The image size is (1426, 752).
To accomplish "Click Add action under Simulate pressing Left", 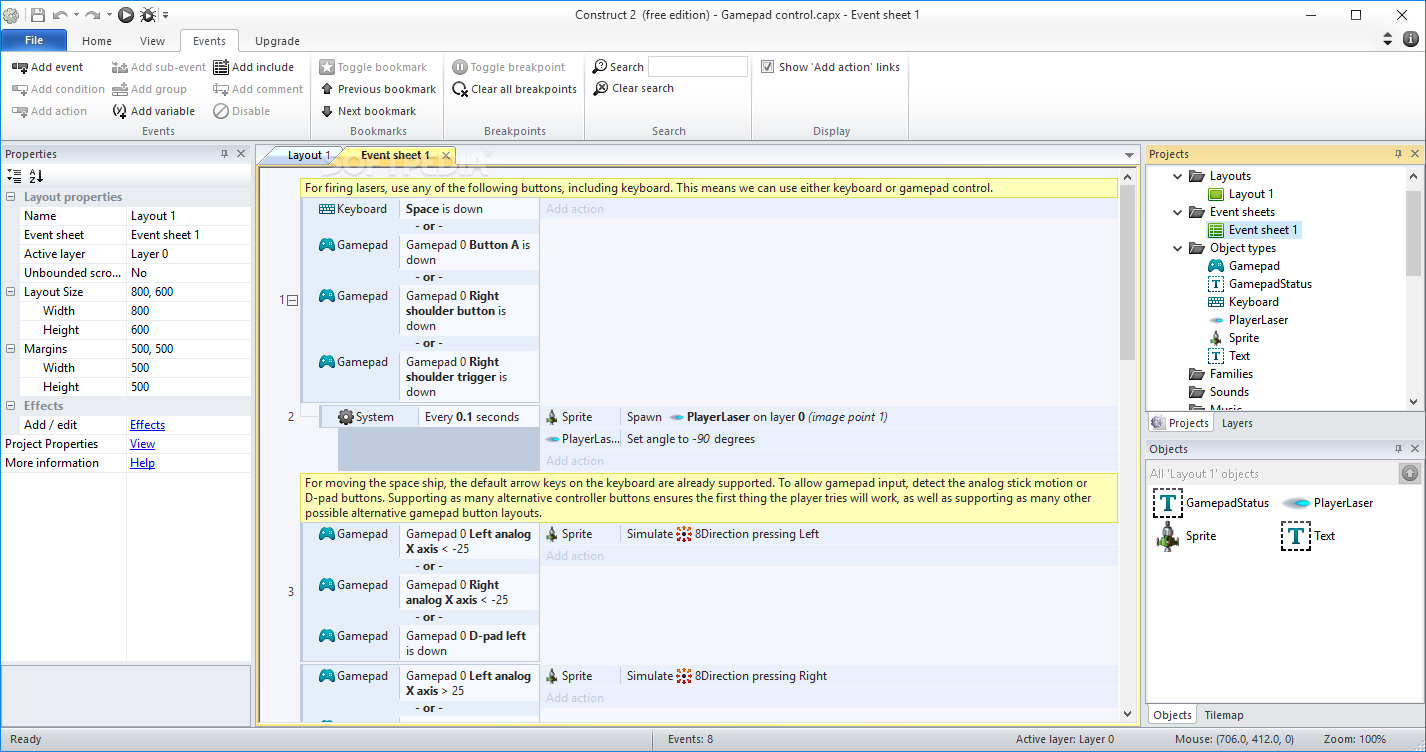I will click(x=575, y=556).
